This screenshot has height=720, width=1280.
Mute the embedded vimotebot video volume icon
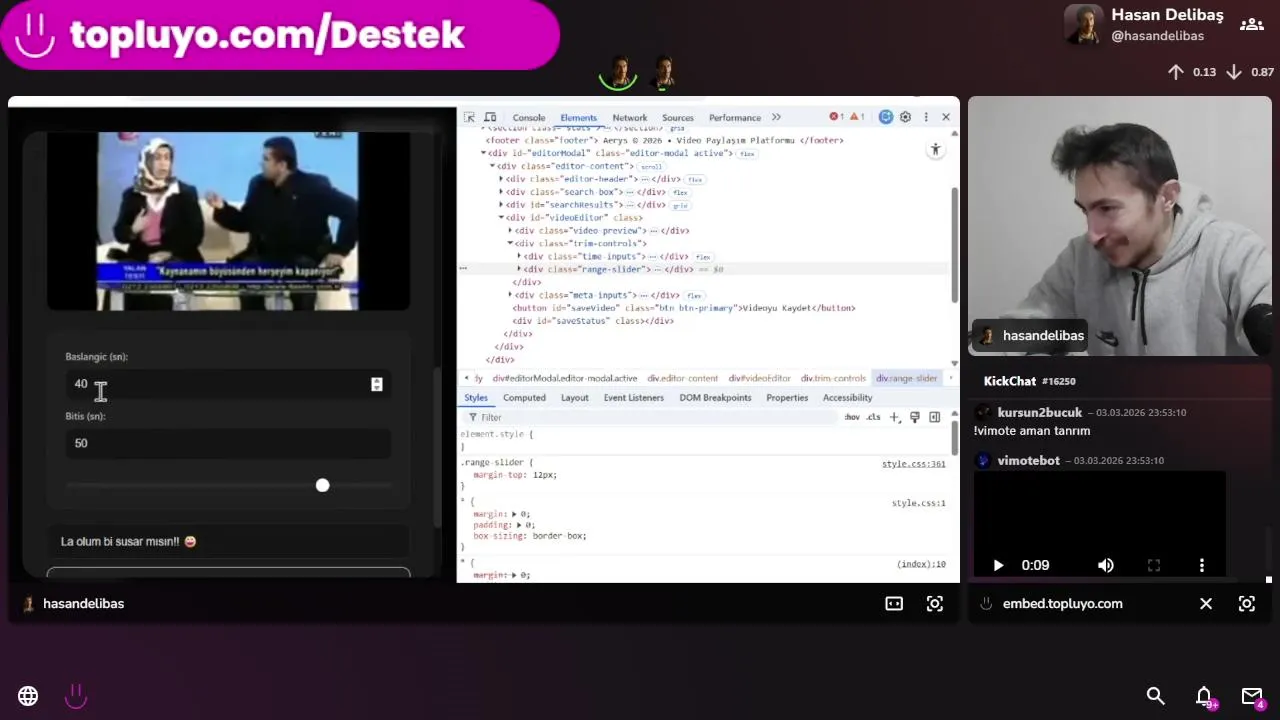pyautogui.click(x=1105, y=565)
